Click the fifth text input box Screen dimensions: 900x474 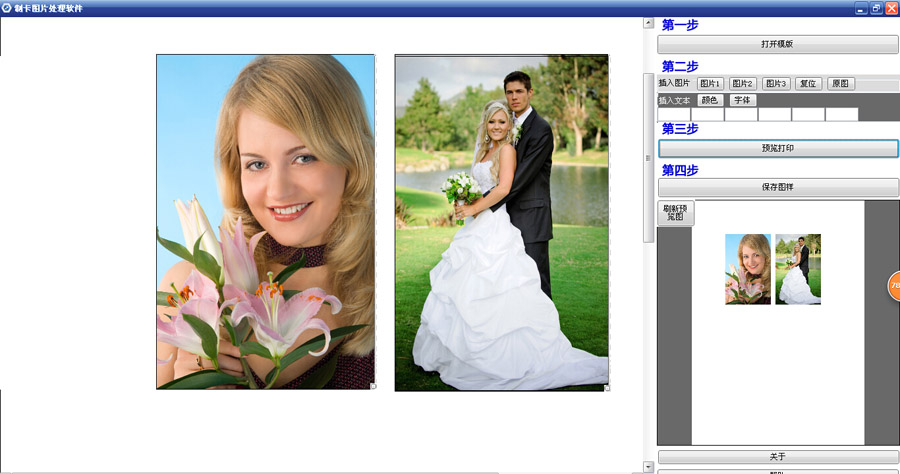[x=808, y=114]
